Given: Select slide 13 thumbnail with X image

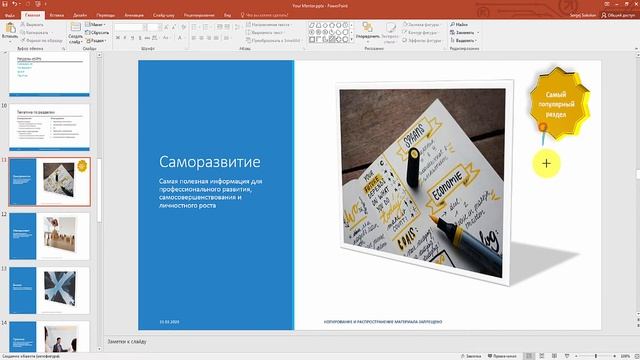Looking at the screenshot, I should point(49,290).
